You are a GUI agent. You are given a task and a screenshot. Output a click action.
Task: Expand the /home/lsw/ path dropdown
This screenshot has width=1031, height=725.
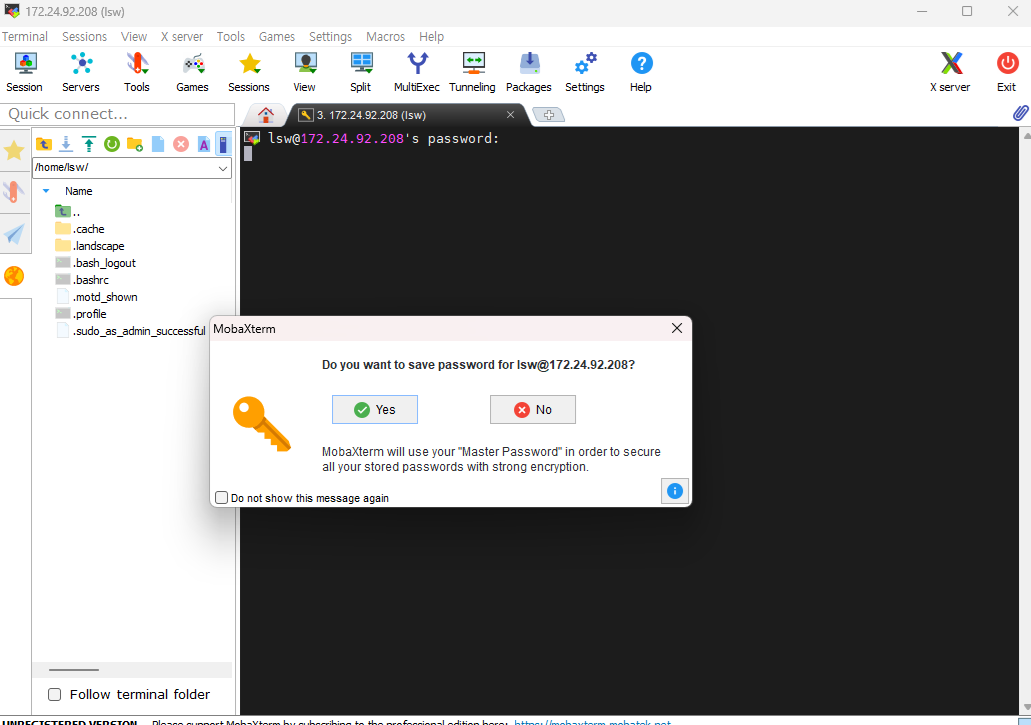(223, 168)
